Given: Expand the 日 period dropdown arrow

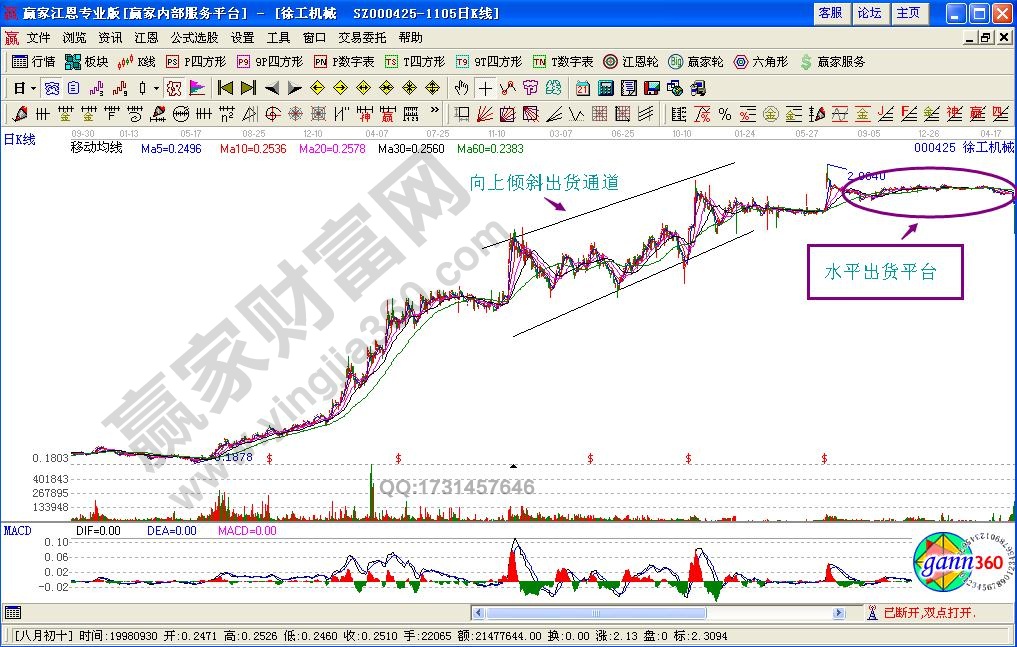Looking at the screenshot, I should 32,88.
